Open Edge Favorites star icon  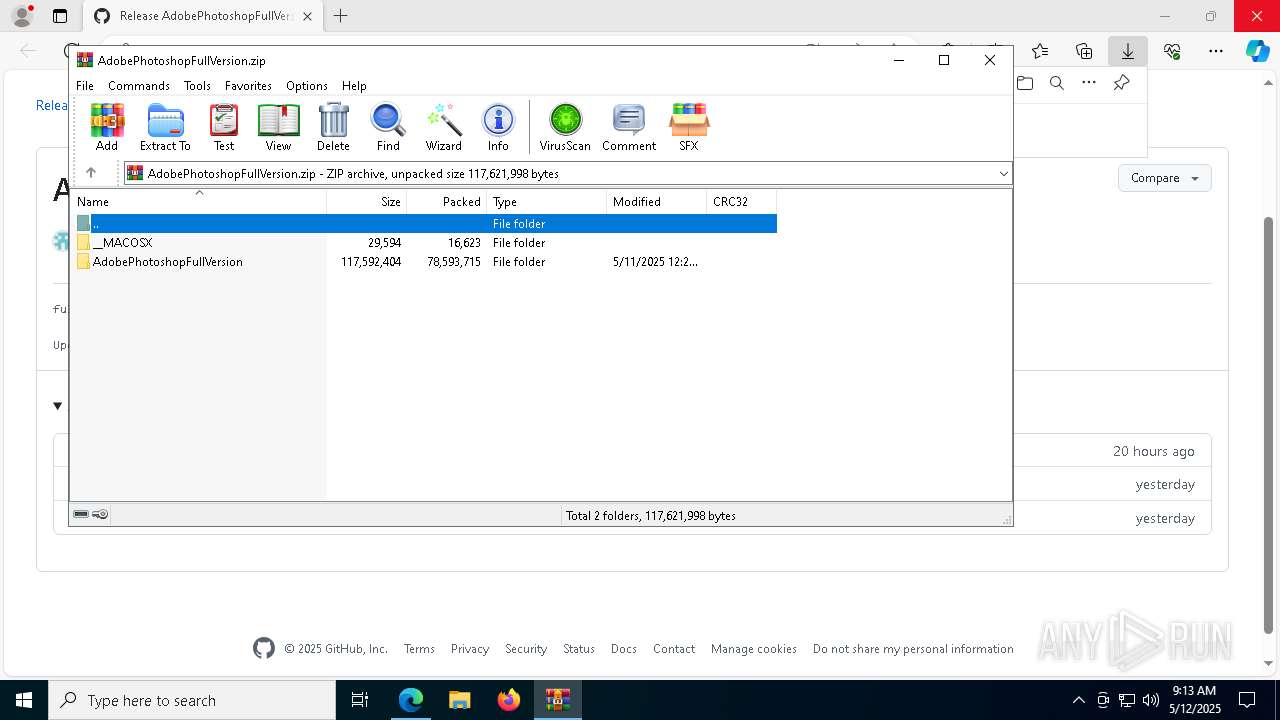pyautogui.click(x=1040, y=51)
